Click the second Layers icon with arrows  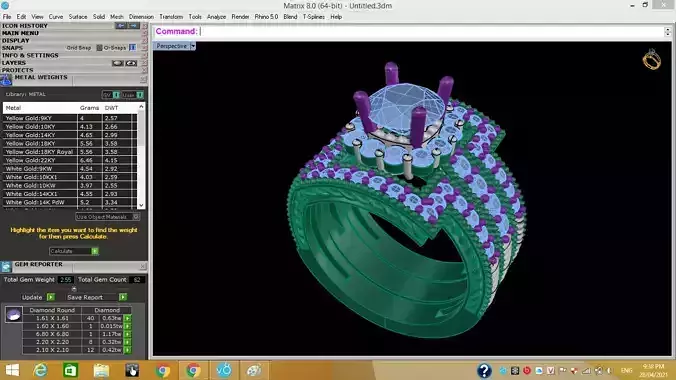point(131,63)
